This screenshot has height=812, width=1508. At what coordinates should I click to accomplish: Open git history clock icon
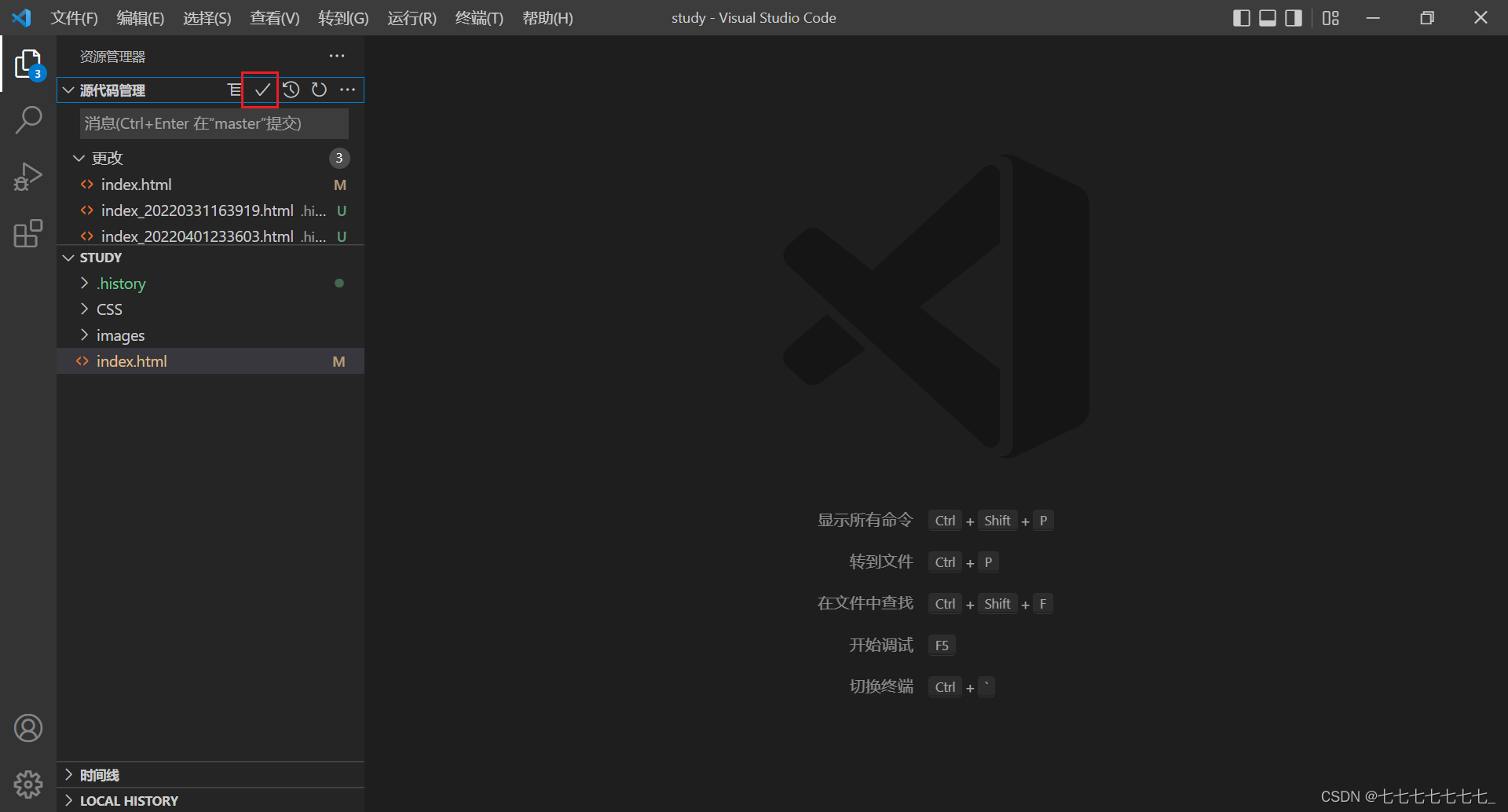point(291,90)
